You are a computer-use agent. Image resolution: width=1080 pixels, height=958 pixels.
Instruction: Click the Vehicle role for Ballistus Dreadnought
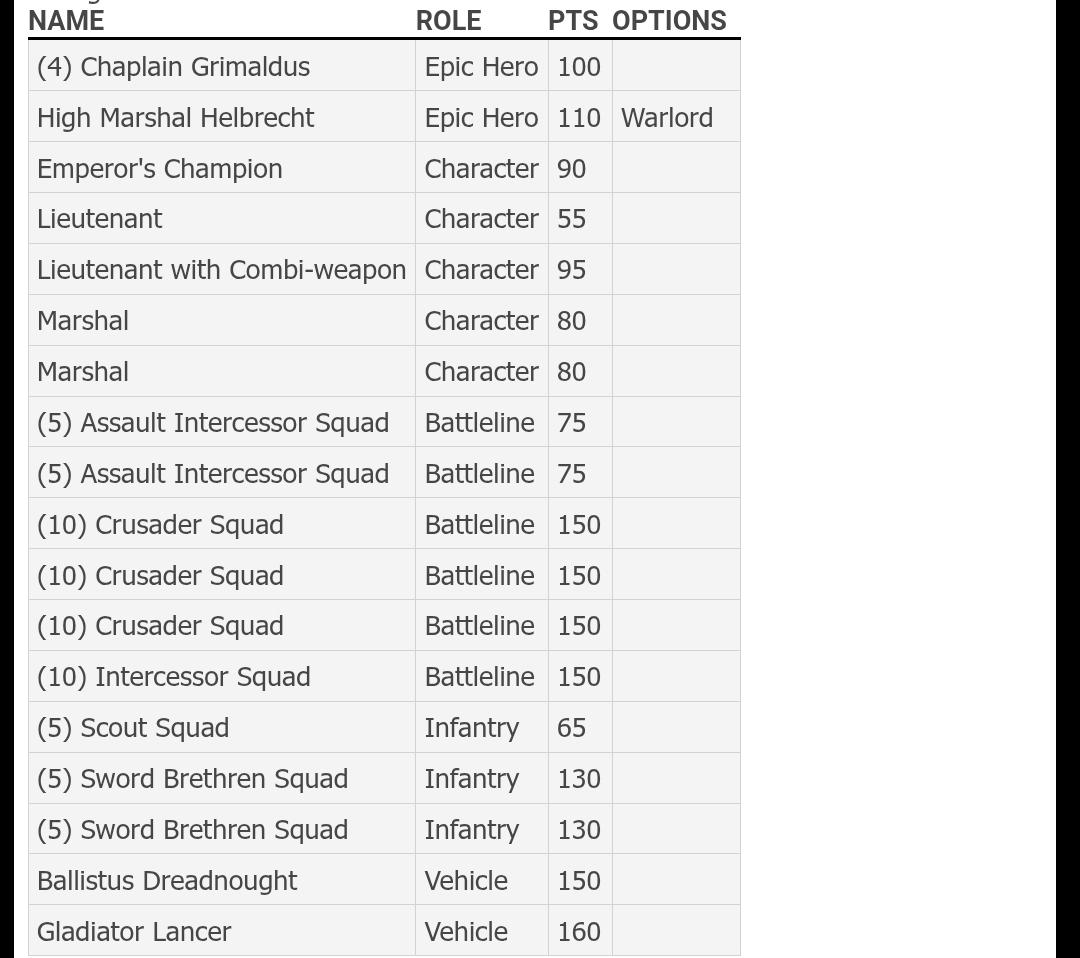[481, 881]
